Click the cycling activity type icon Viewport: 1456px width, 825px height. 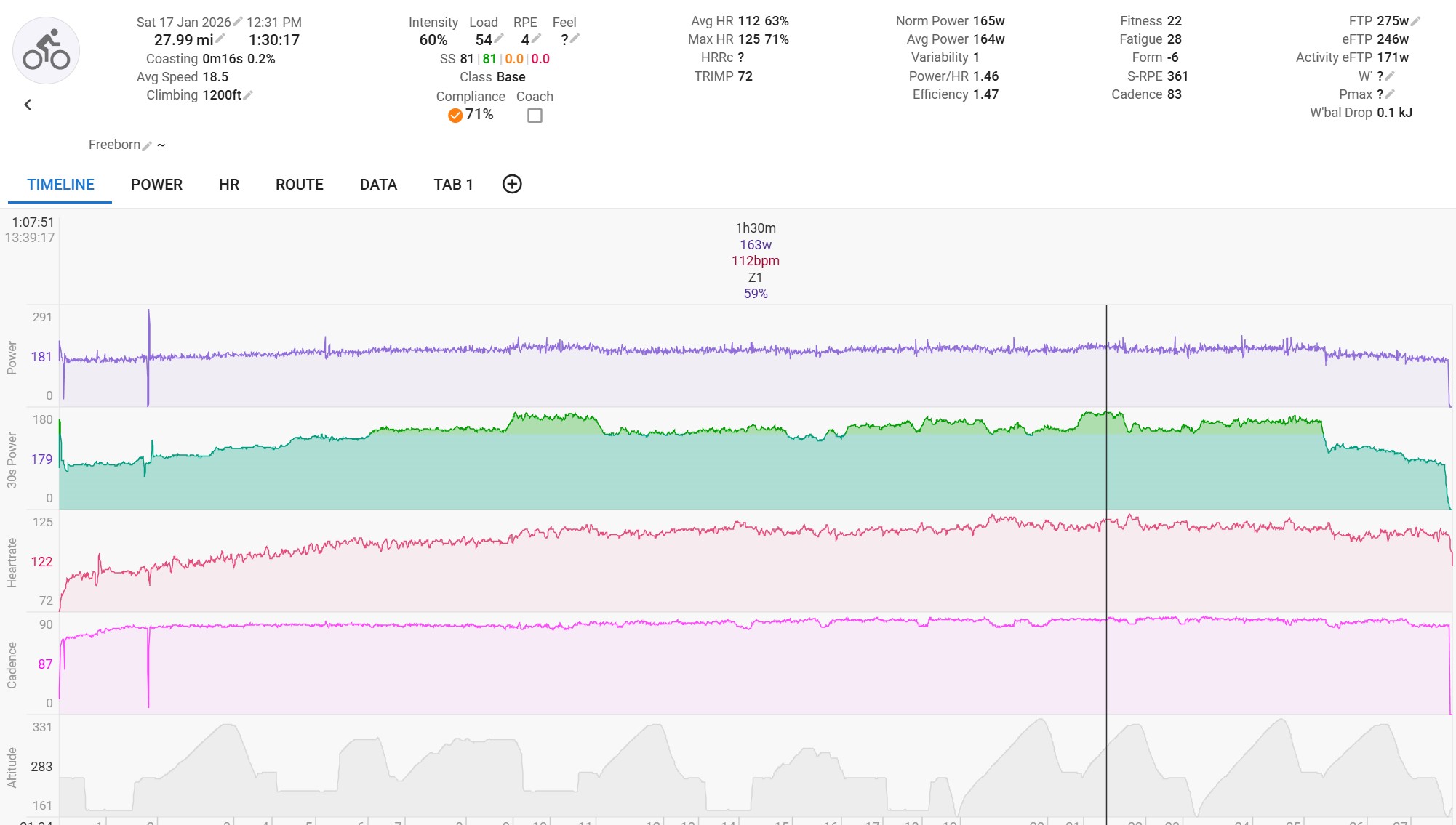point(46,51)
